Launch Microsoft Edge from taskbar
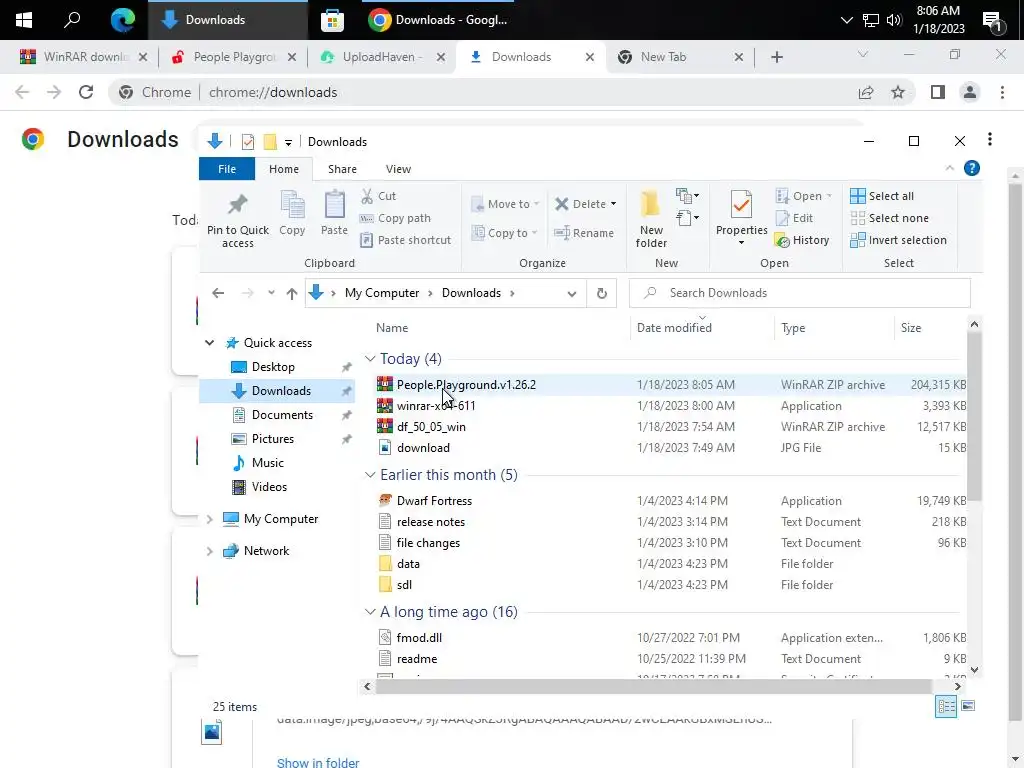Image resolution: width=1024 pixels, height=768 pixels. (122, 20)
